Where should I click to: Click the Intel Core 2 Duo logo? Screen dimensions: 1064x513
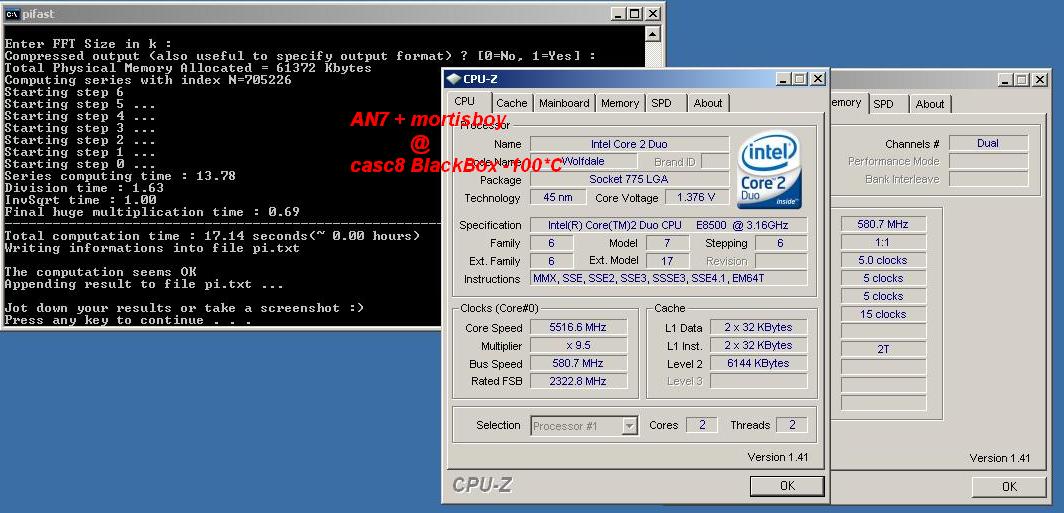click(x=770, y=170)
